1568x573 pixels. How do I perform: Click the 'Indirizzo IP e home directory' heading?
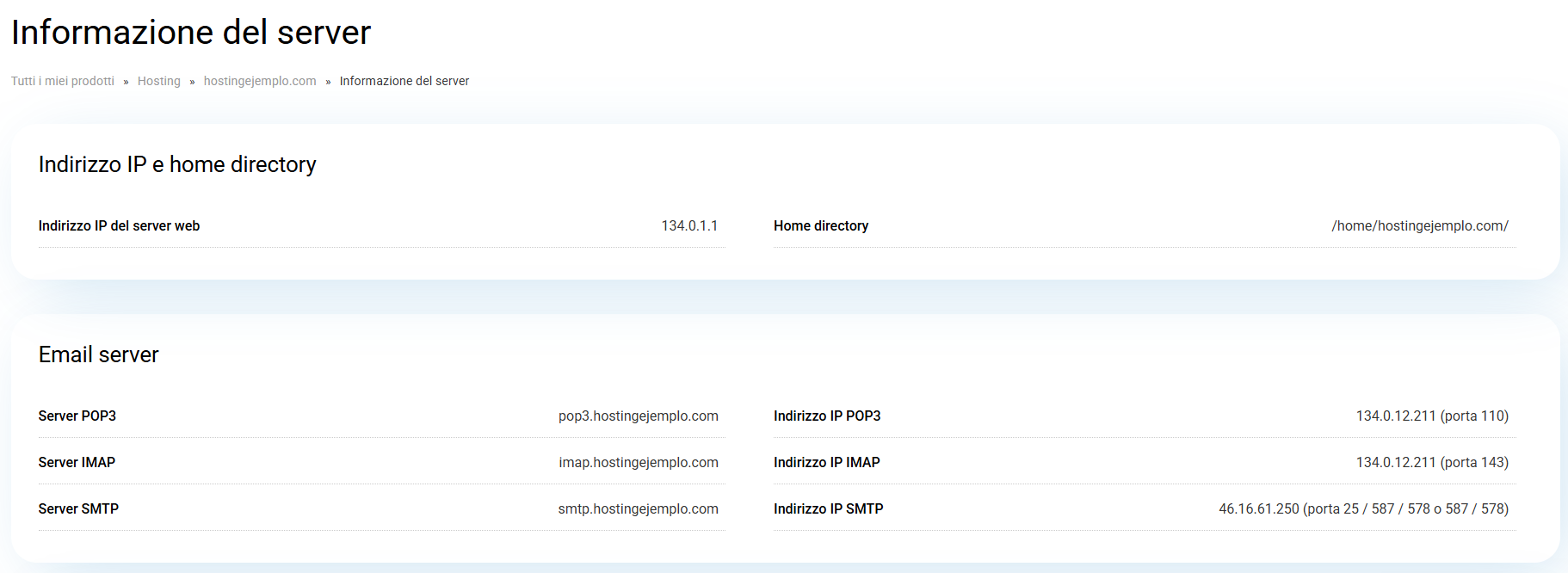coord(177,164)
